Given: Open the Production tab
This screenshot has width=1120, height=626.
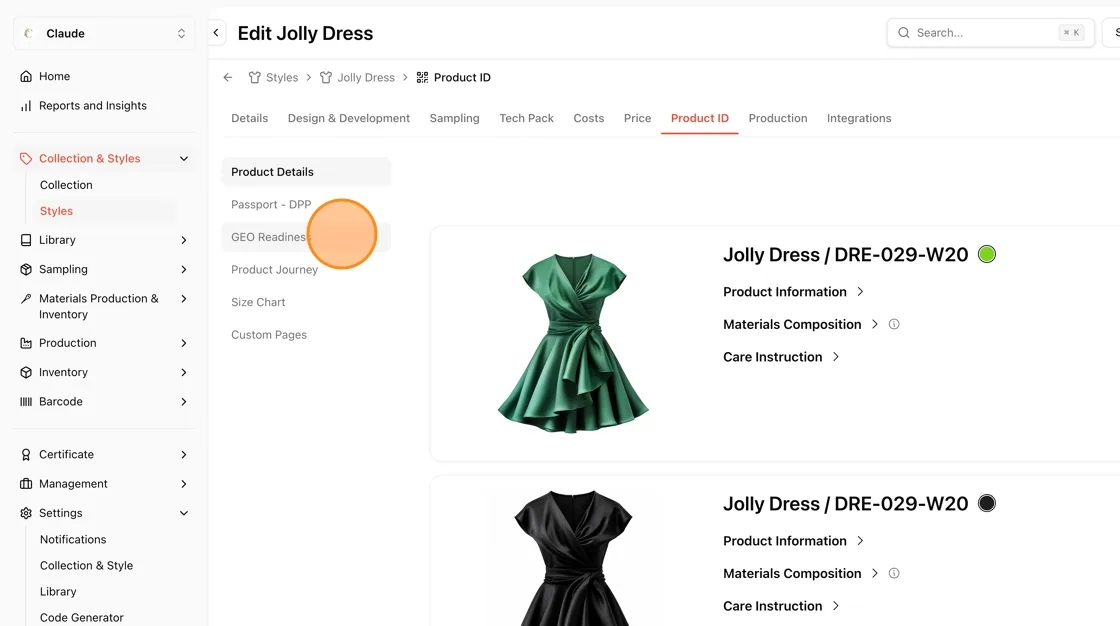Looking at the screenshot, I should click(x=778, y=119).
